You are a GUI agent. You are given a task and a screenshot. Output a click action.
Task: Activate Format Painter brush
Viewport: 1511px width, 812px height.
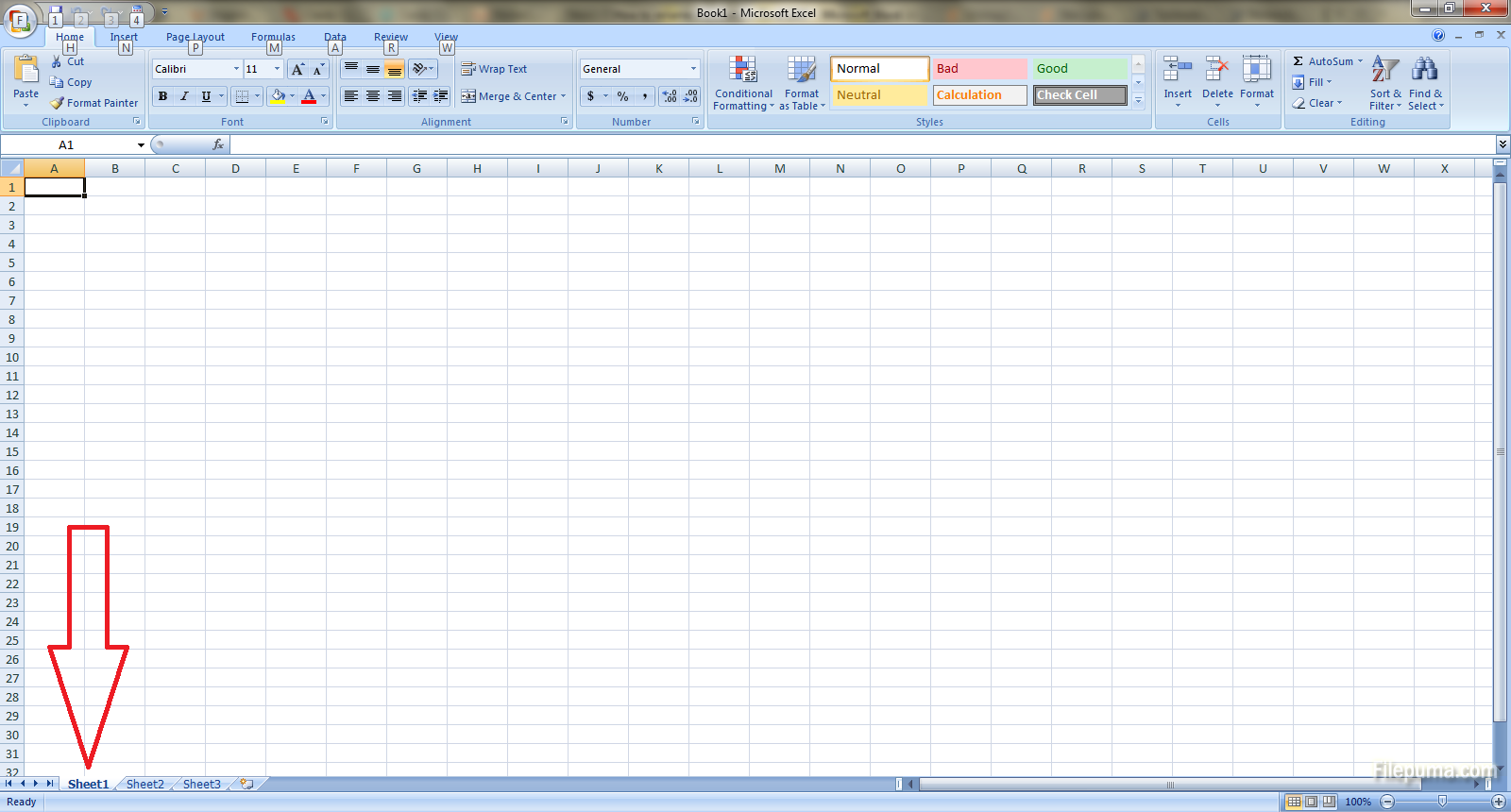93,103
